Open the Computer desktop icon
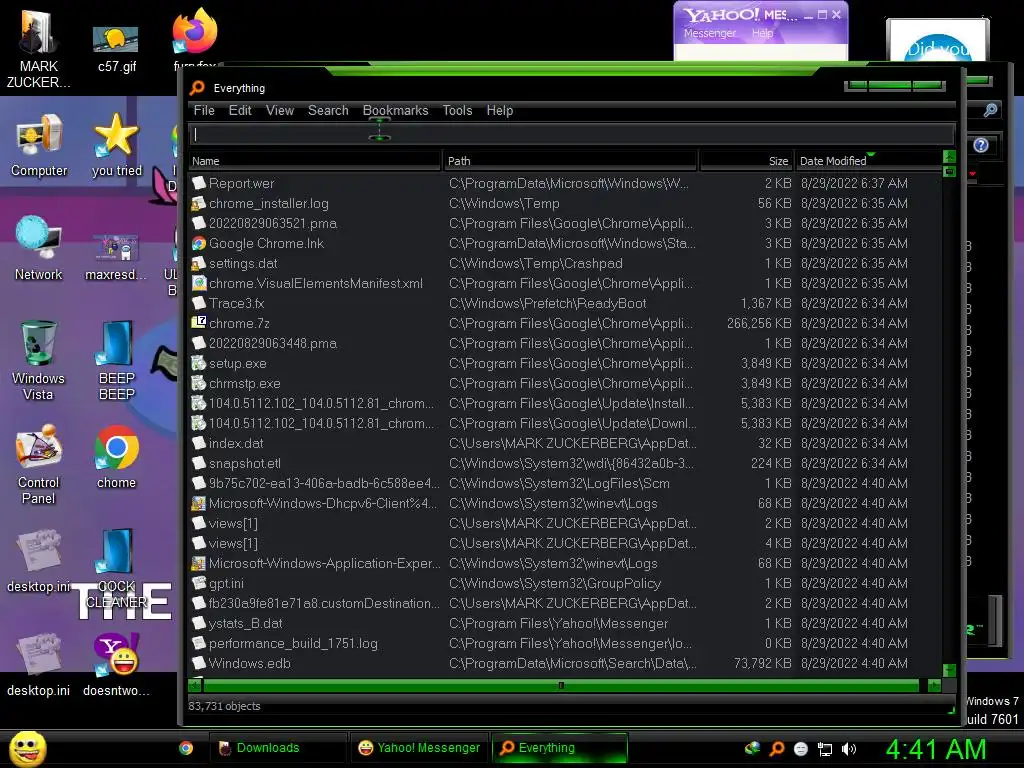 coord(39,145)
